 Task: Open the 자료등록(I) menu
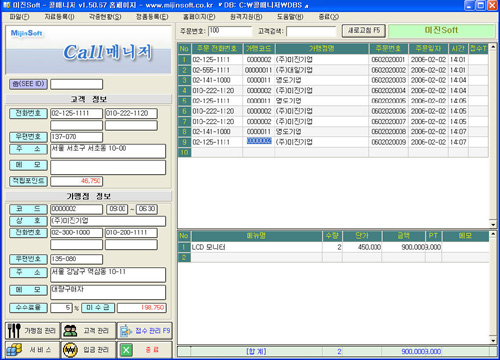(x=59, y=17)
